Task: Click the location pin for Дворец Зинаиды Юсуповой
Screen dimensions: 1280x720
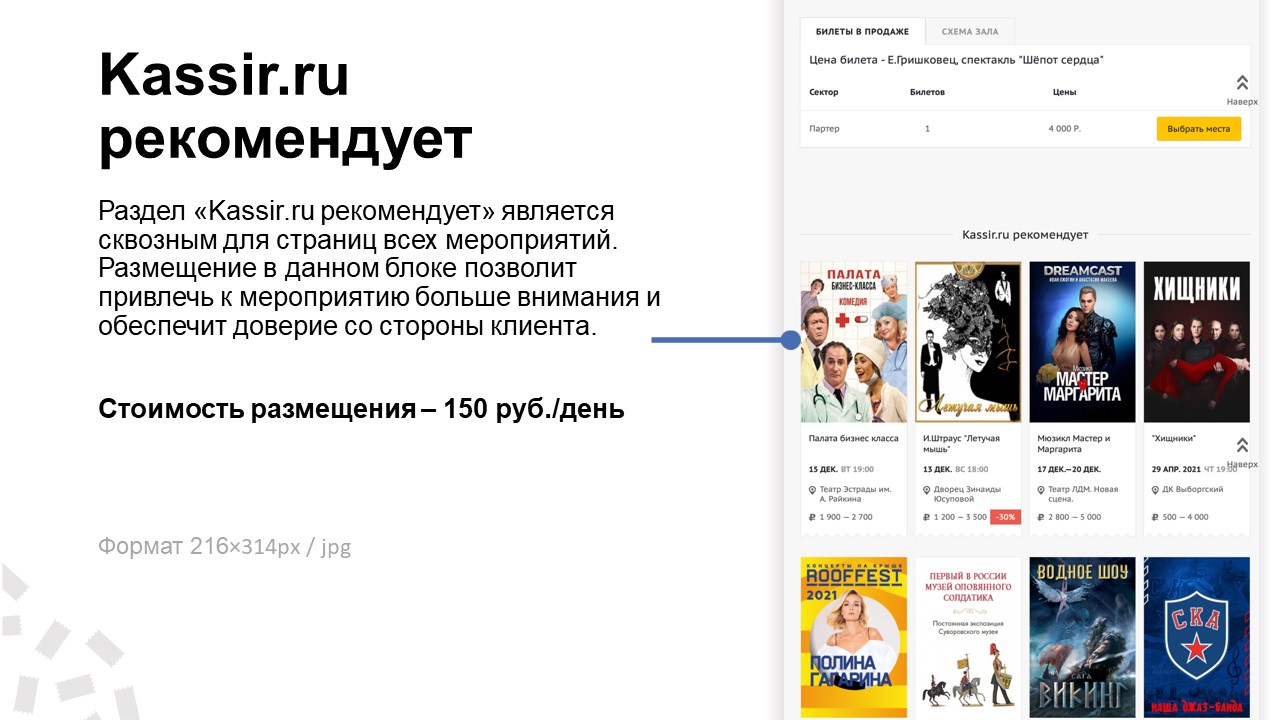Action: click(927, 490)
